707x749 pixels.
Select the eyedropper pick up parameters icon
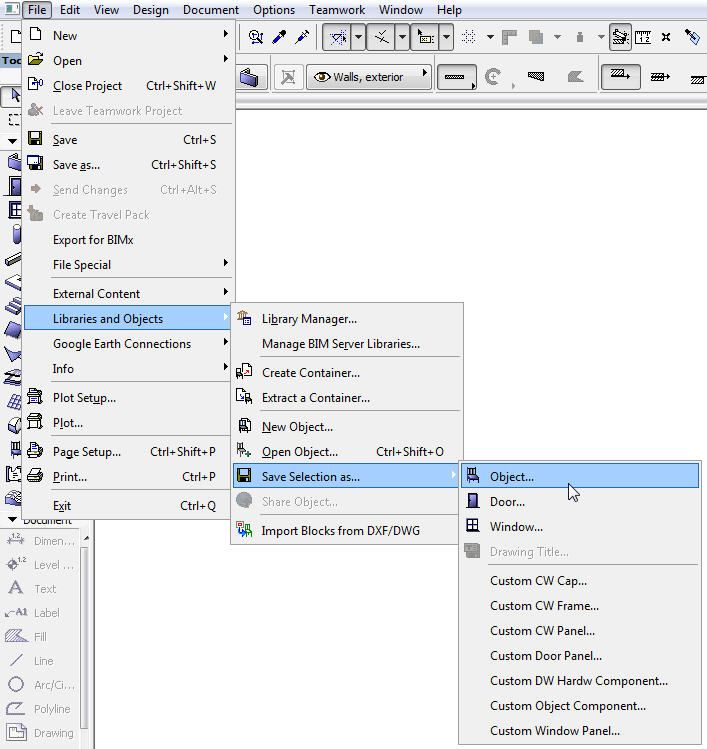pos(279,37)
